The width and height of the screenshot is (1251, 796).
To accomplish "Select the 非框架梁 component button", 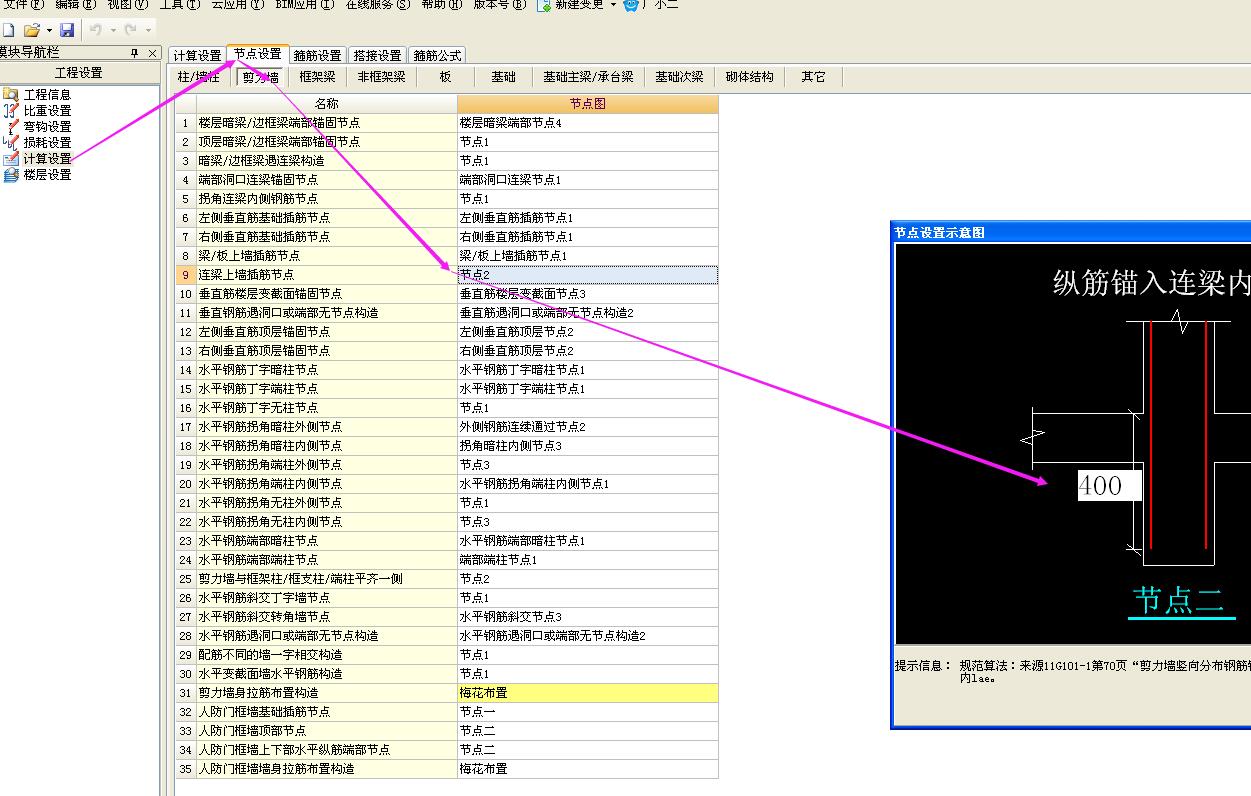I will 381,77.
